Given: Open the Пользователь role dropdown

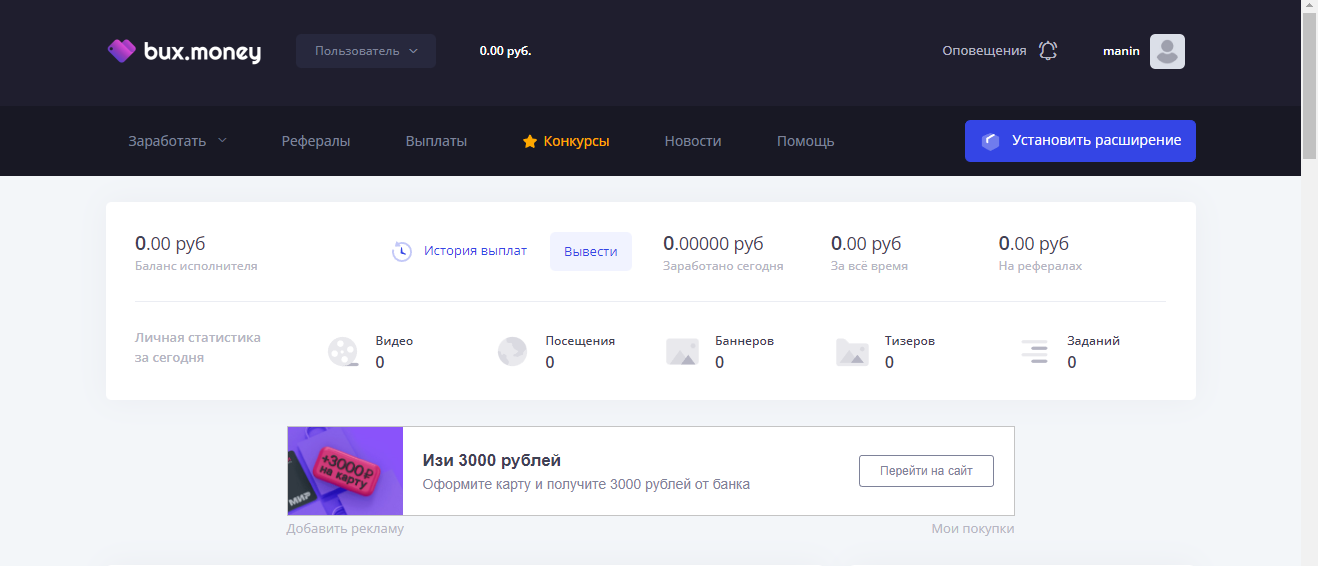Looking at the screenshot, I should click(x=366, y=51).
